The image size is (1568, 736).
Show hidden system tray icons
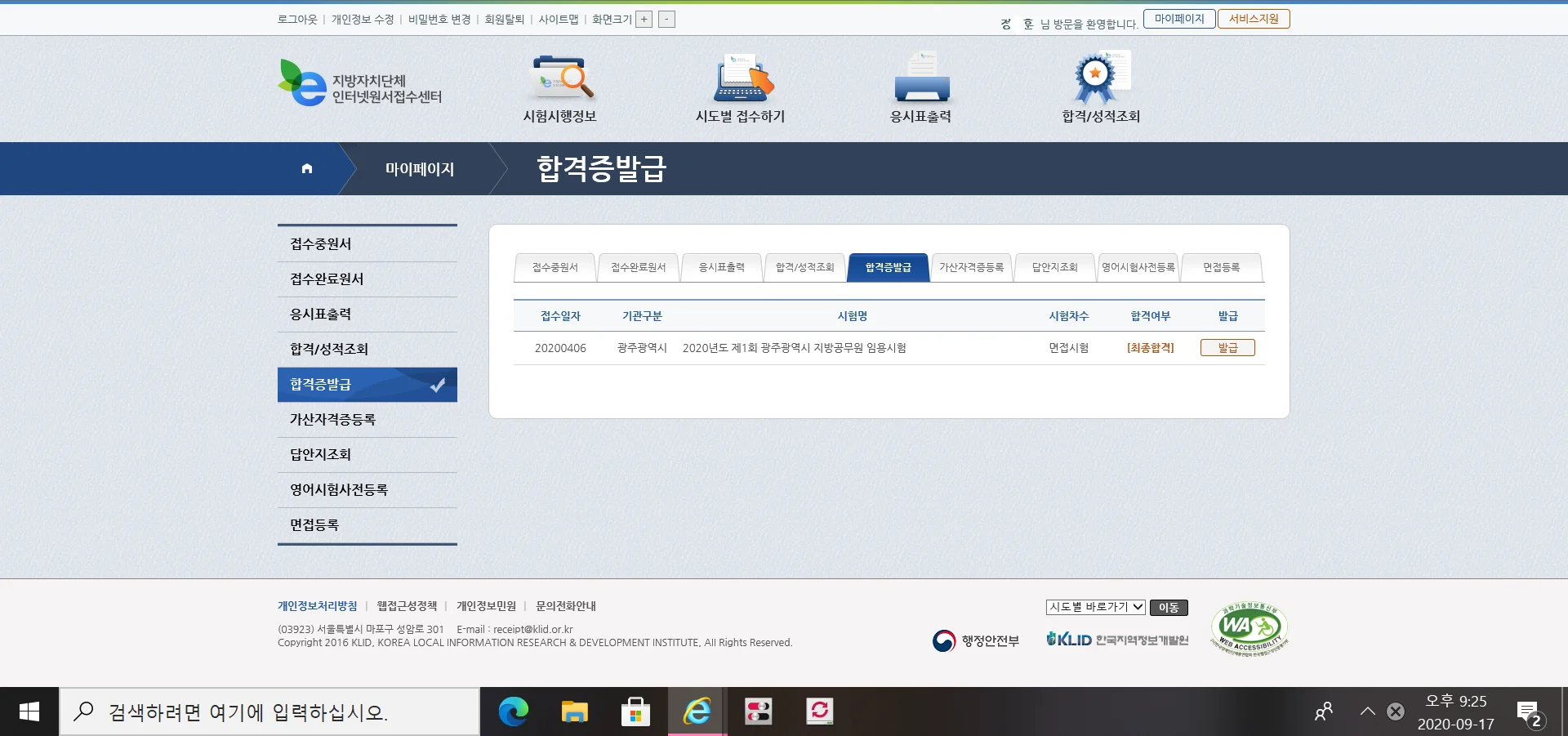point(1367,711)
